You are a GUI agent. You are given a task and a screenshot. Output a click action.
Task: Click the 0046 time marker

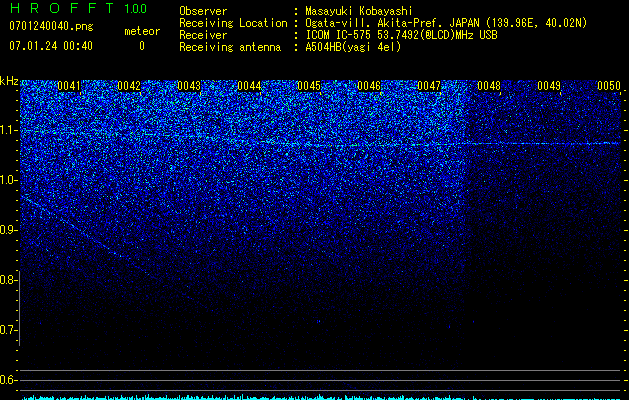click(x=369, y=86)
